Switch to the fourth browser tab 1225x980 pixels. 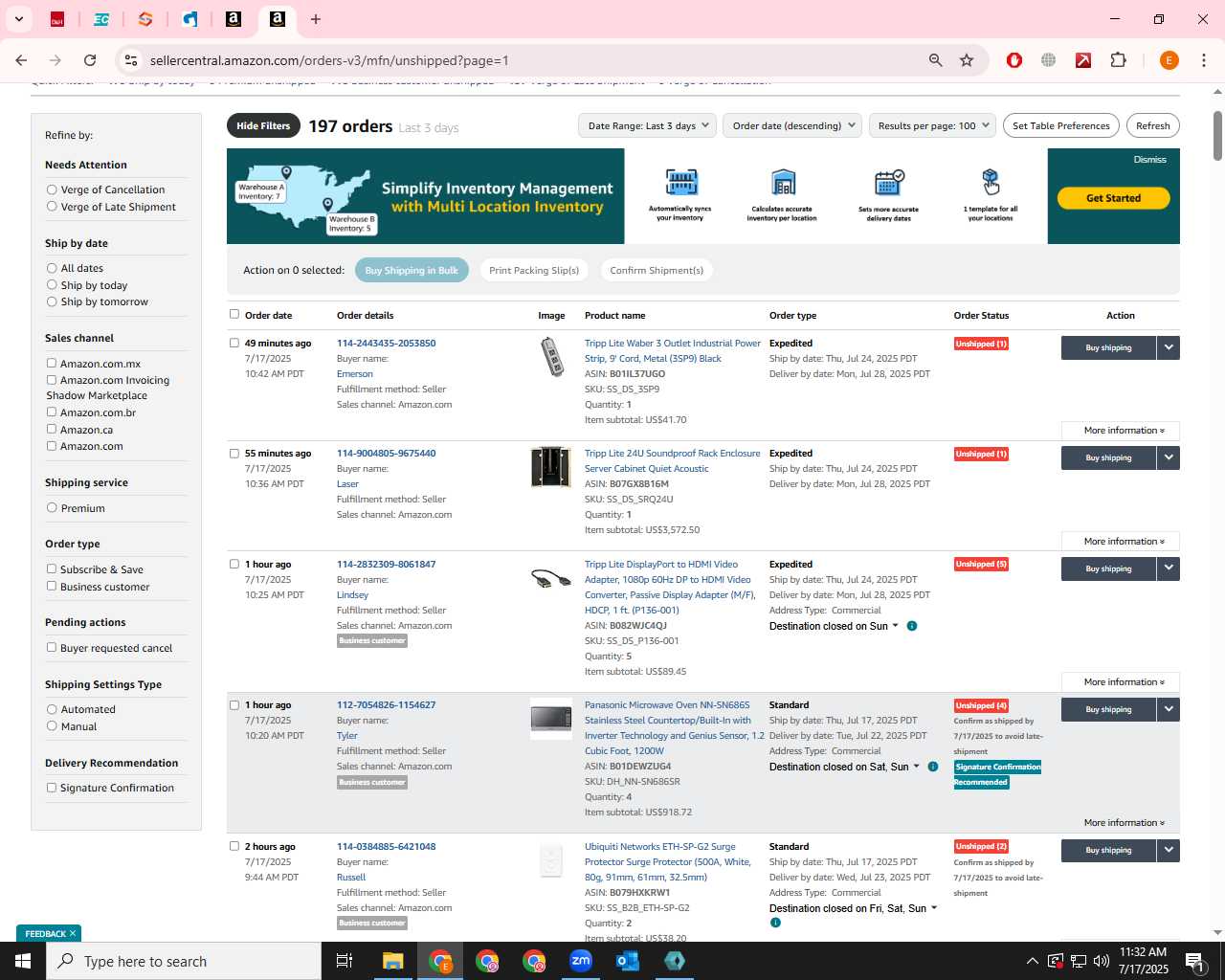pyautogui.click(x=189, y=19)
